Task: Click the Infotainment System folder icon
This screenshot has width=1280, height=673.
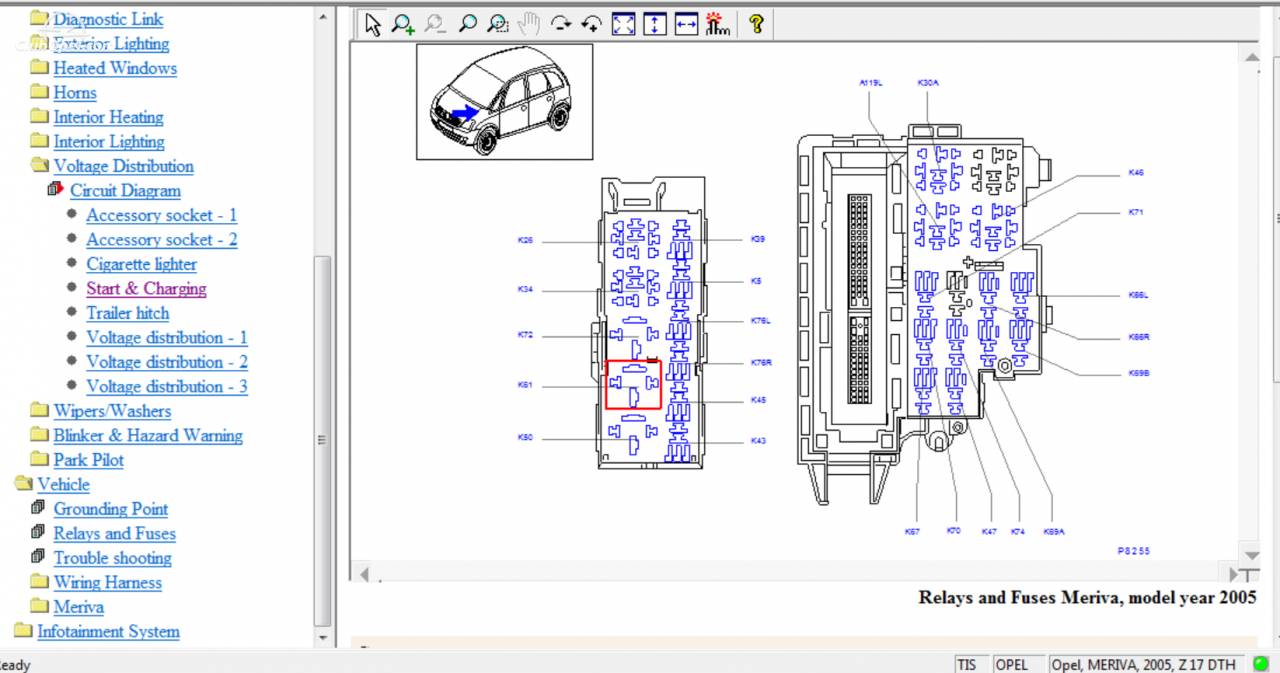Action: [23, 631]
